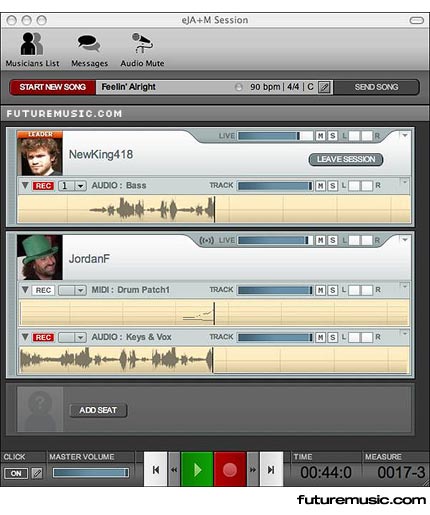Arm REC on the Drum Patch1 track
The width and height of the screenshot is (430, 515).
click(x=43, y=290)
